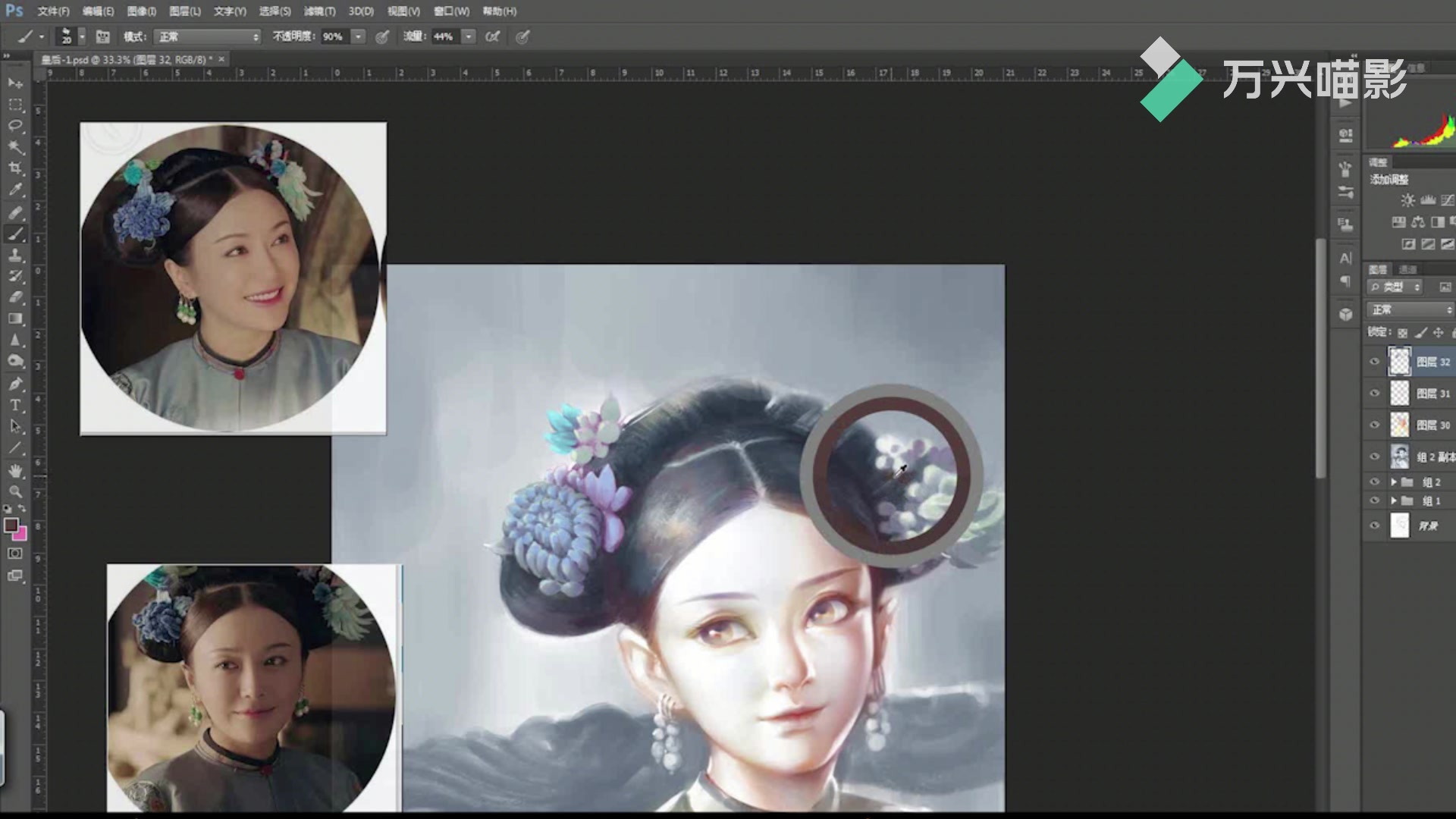Viewport: 1456px width, 819px height.
Task: Open the 文件(F) menu
Action: [x=53, y=11]
